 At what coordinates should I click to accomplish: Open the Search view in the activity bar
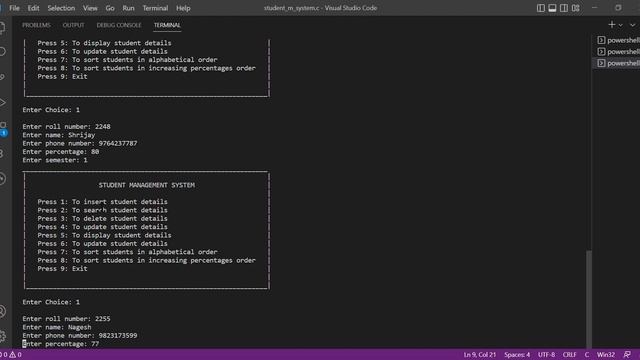pos(2,51)
